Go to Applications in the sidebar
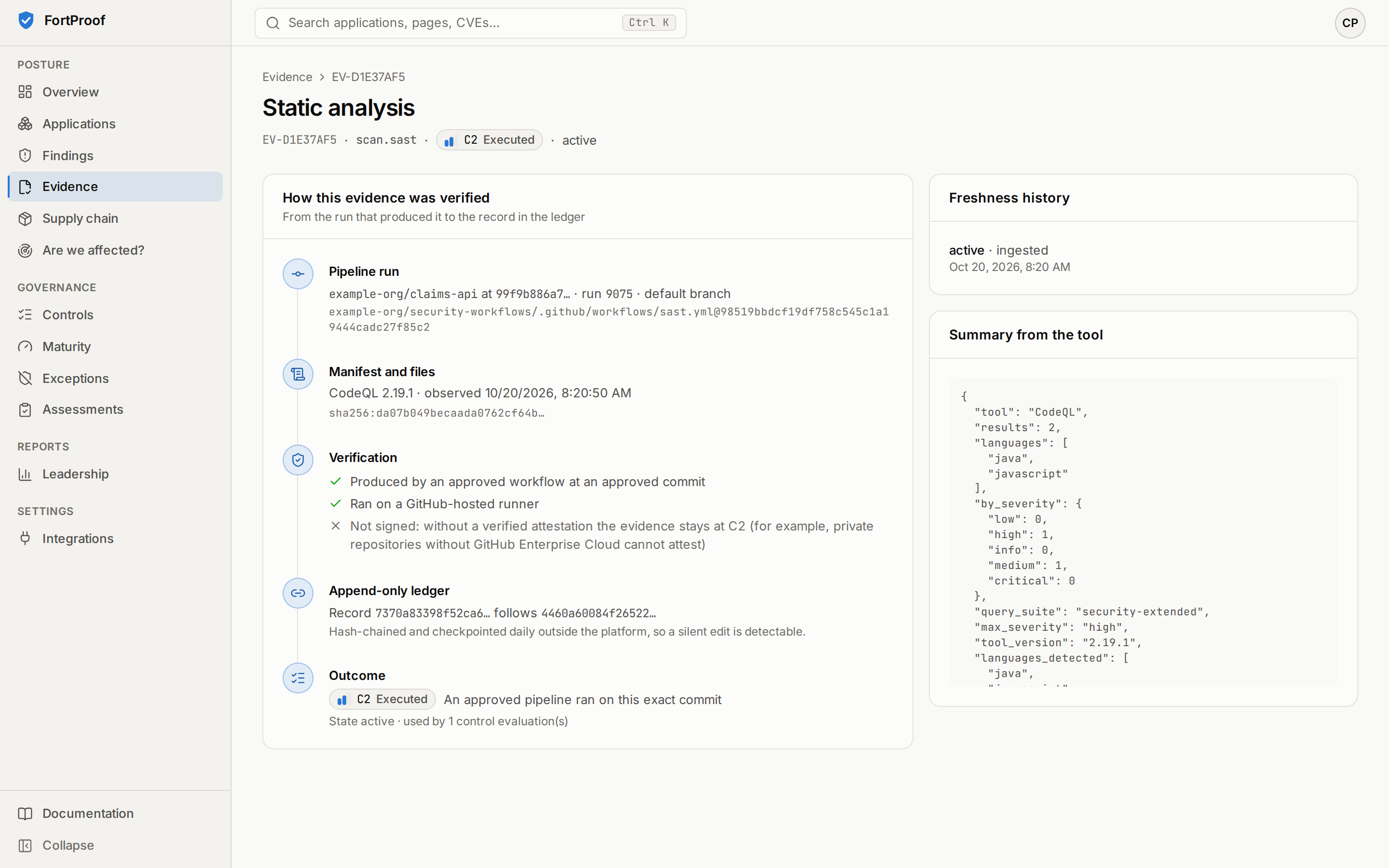This screenshot has width=1389, height=868. click(x=115, y=123)
